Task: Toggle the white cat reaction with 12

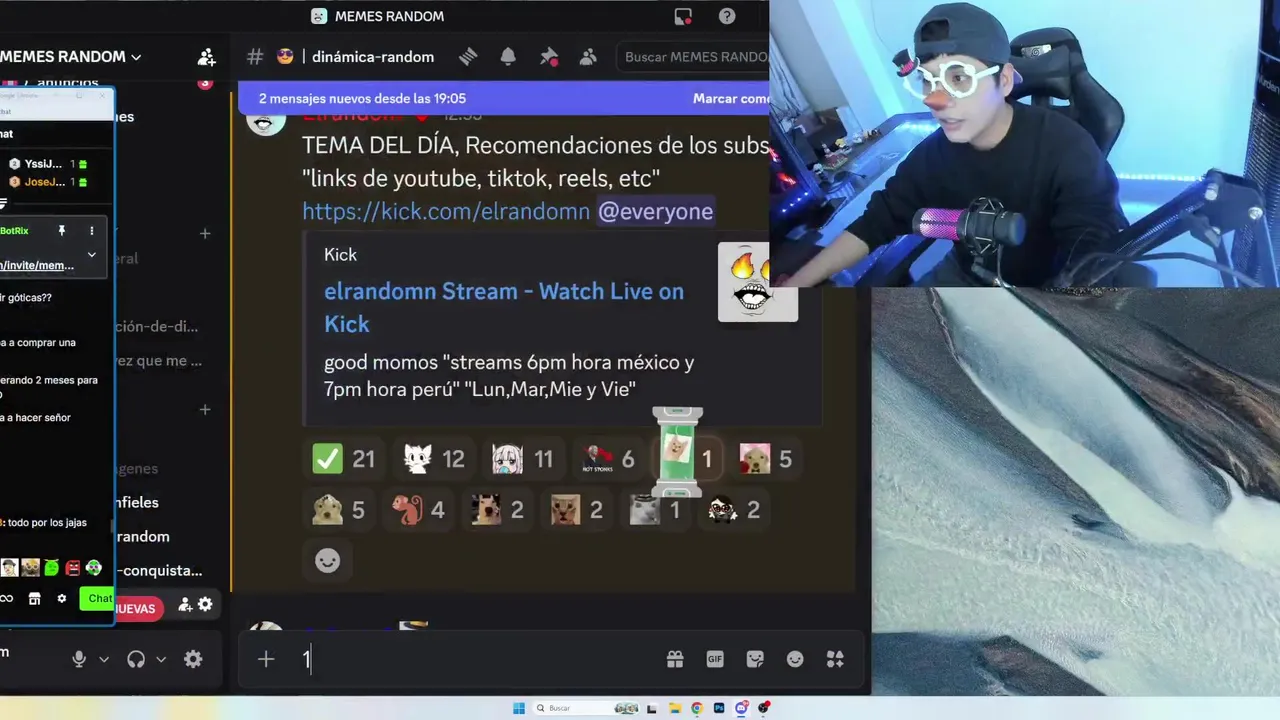Action: (433, 459)
